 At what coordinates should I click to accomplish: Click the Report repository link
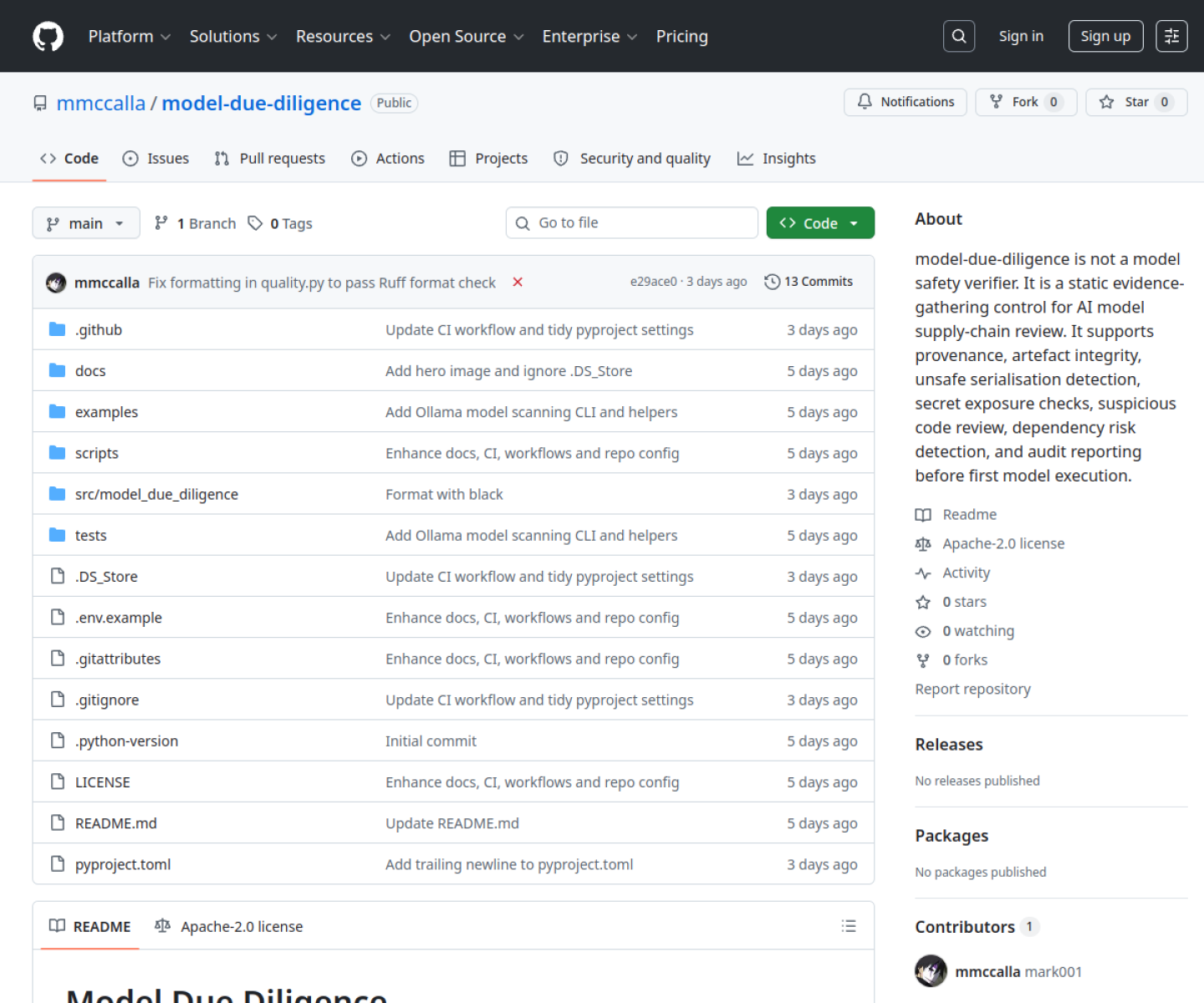coord(972,690)
